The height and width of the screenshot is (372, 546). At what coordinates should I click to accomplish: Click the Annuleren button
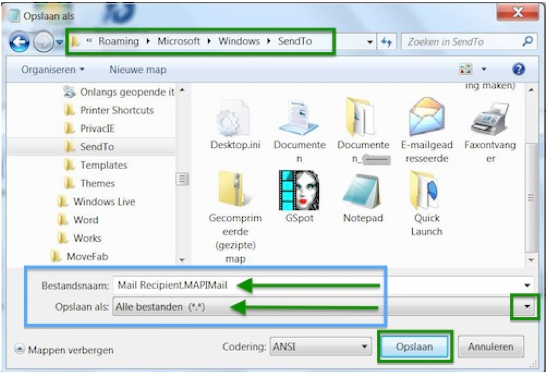[491, 347]
